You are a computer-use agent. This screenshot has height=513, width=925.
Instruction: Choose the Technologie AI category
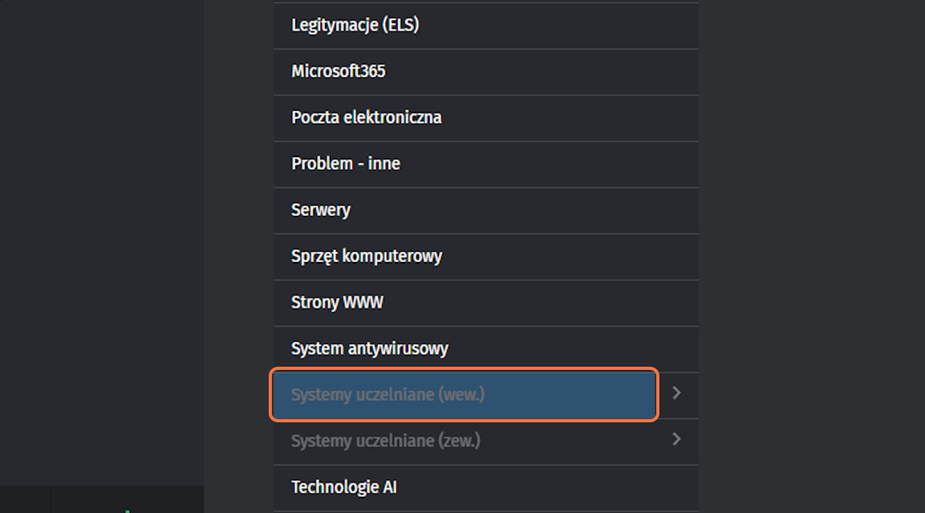(x=344, y=487)
